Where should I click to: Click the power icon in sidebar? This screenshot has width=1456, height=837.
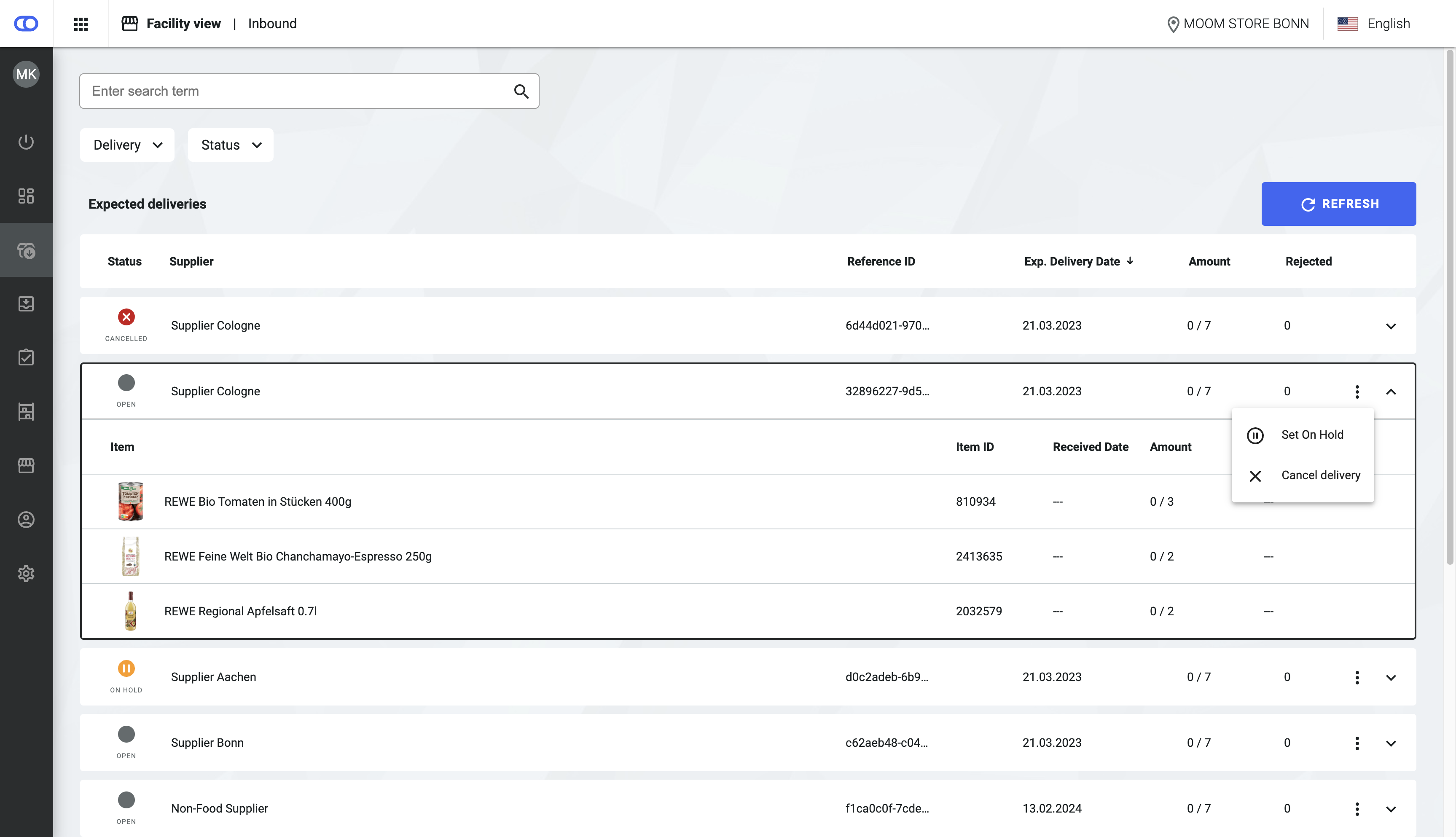coord(26,142)
